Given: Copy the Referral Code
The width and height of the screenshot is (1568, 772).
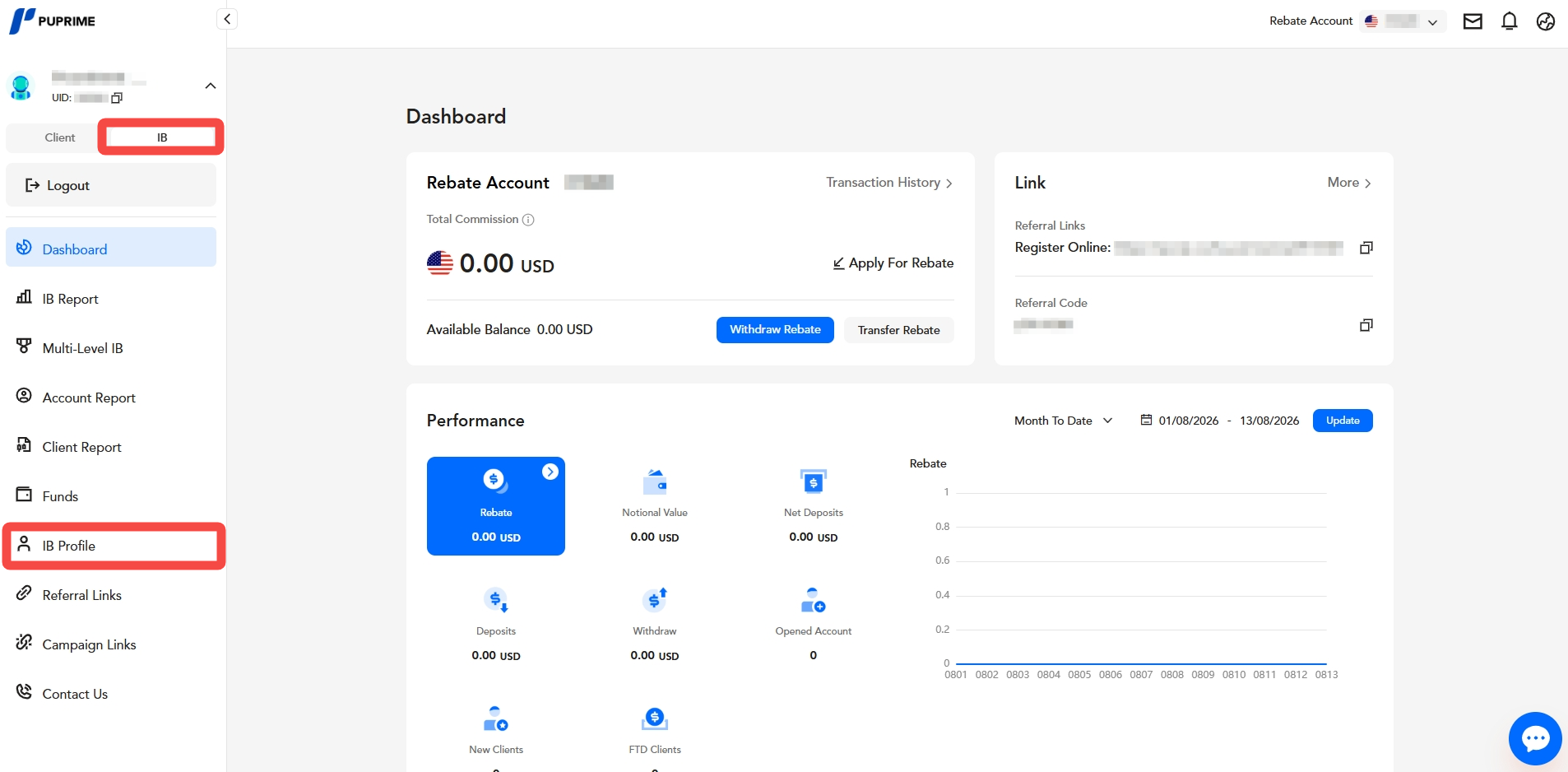Looking at the screenshot, I should point(1366,325).
